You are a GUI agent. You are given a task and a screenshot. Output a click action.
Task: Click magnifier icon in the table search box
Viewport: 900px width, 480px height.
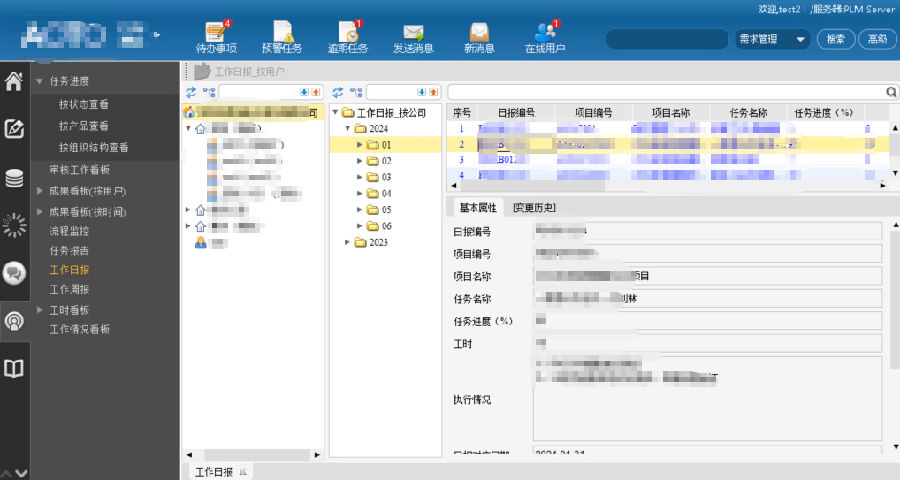[x=891, y=92]
